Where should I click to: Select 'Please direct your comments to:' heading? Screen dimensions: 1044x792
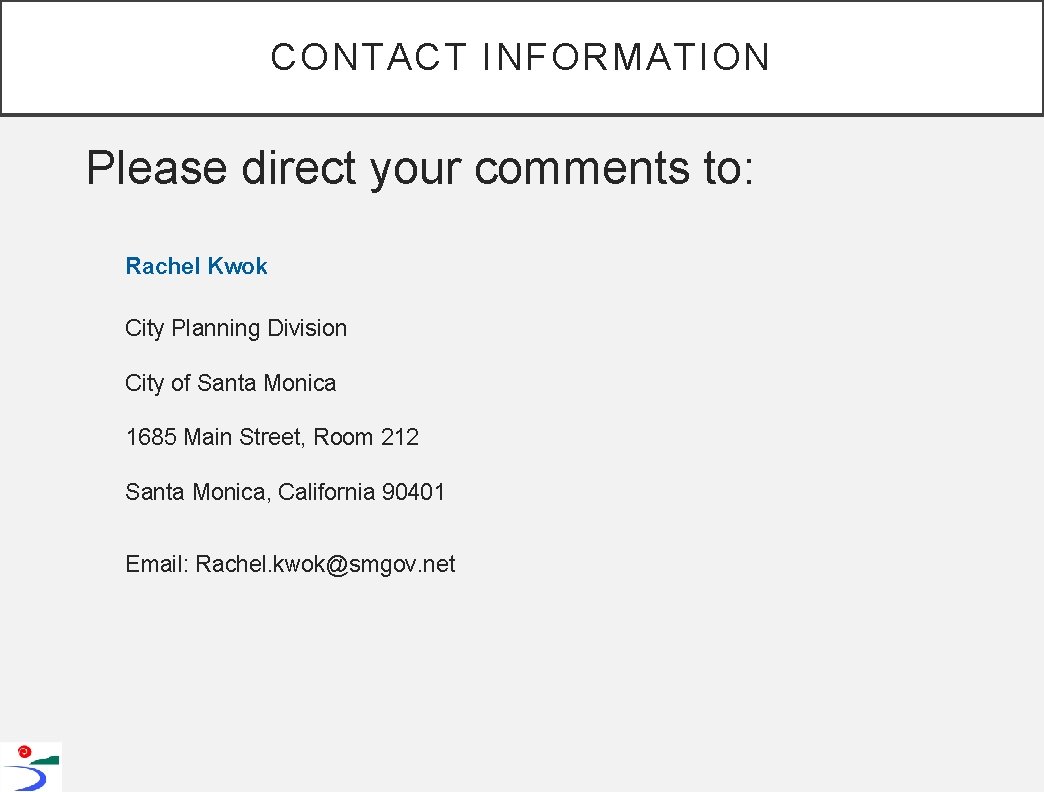419,168
